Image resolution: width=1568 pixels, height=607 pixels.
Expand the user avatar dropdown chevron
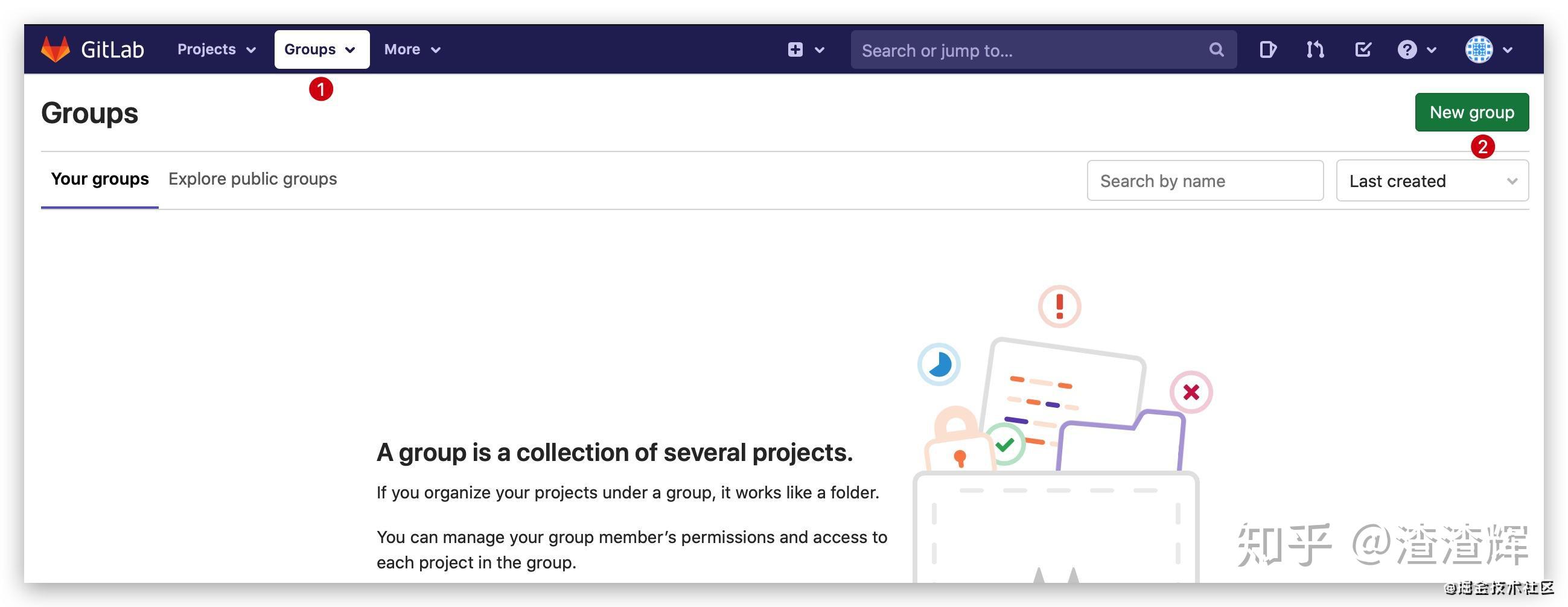1508,51
